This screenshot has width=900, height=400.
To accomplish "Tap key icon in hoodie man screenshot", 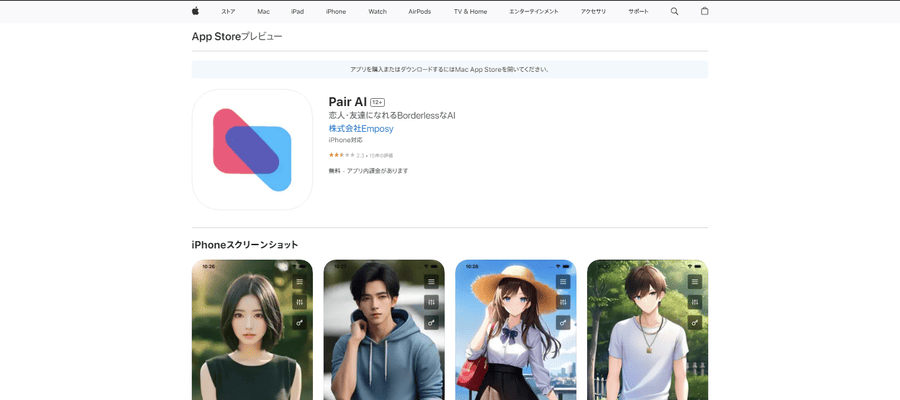I will pyautogui.click(x=432, y=323).
